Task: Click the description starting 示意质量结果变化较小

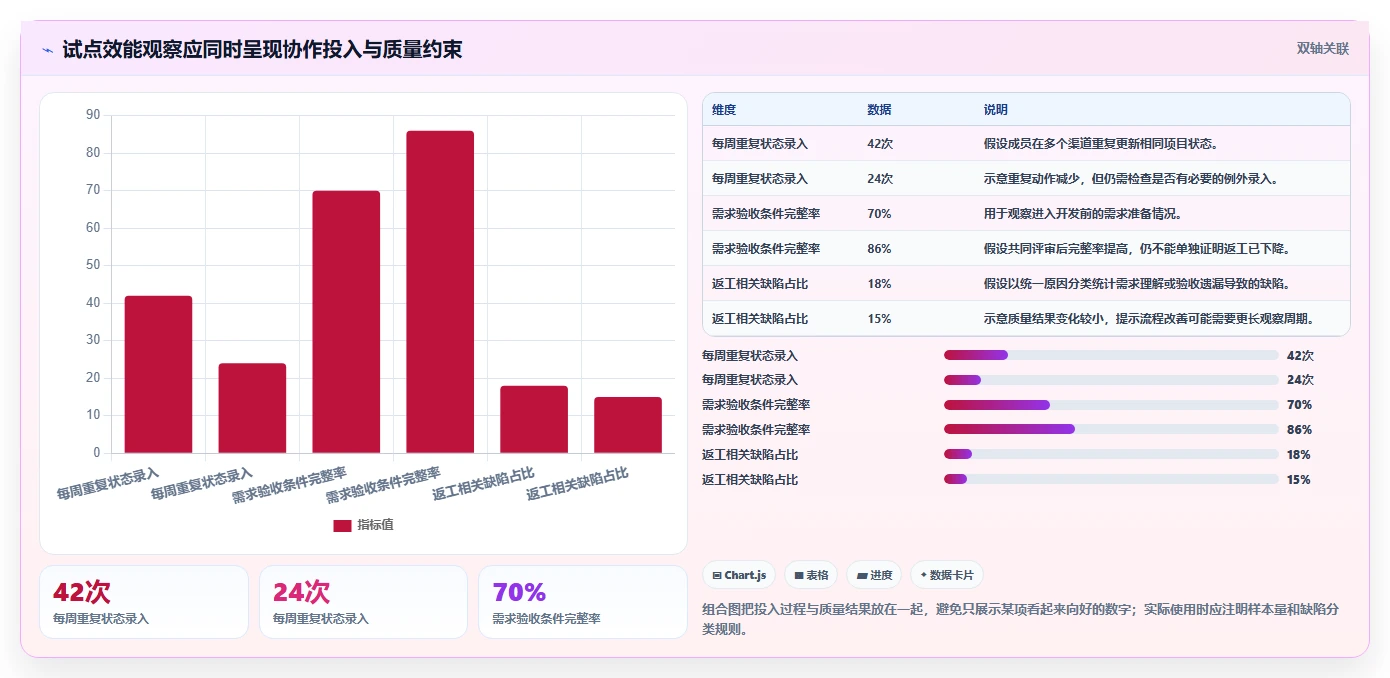Action: [1149, 319]
